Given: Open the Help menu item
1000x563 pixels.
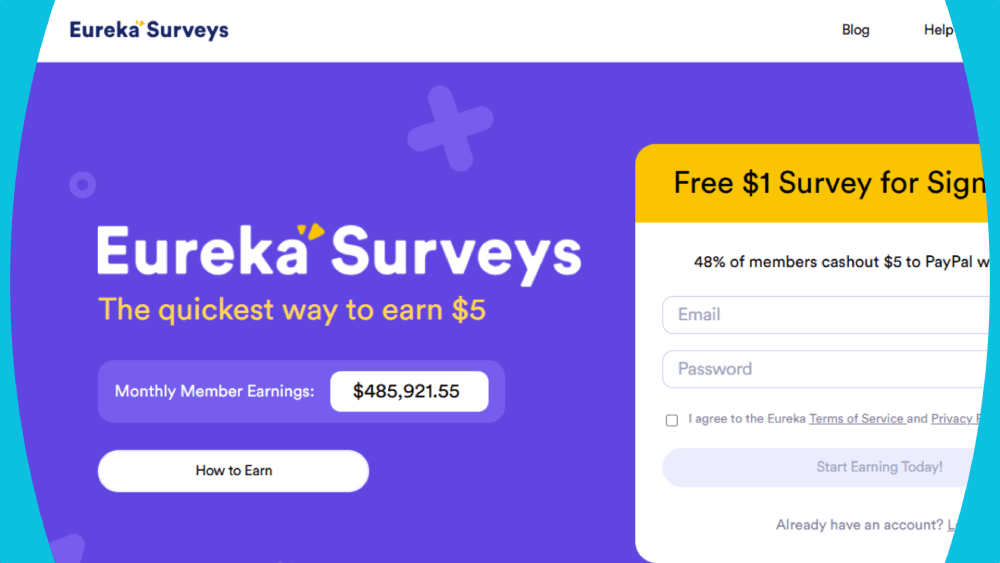Looking at the screenshot, I should [938, 30].
